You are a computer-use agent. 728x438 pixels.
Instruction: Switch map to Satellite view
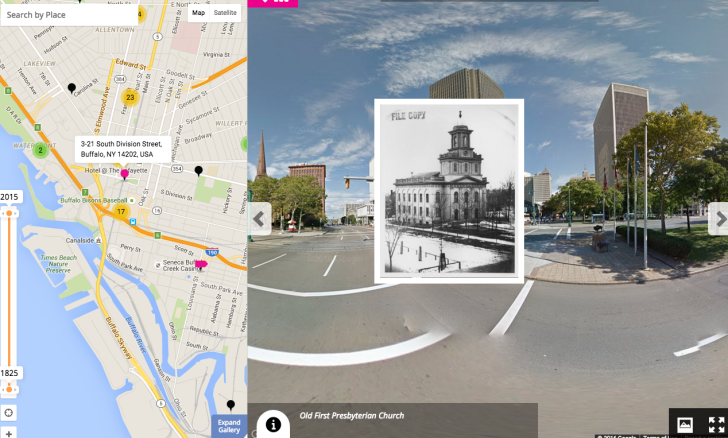click(x=226, y=13)
